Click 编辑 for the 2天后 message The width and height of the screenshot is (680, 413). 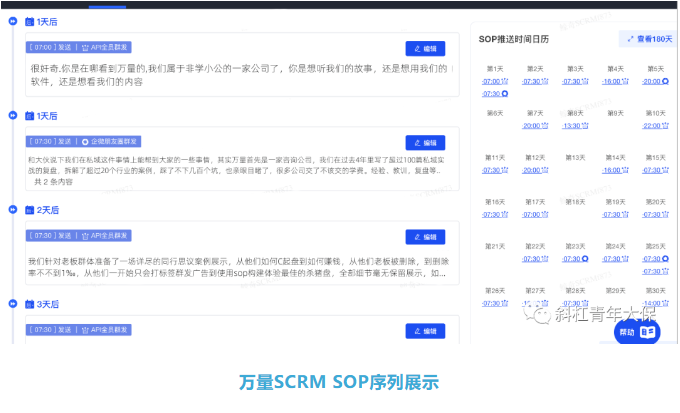point(425,237)
